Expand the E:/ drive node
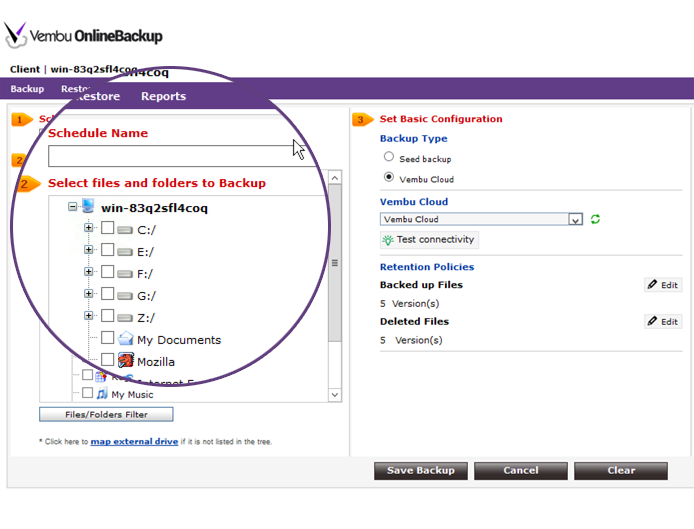694x529 pixels. coord(89,250)
